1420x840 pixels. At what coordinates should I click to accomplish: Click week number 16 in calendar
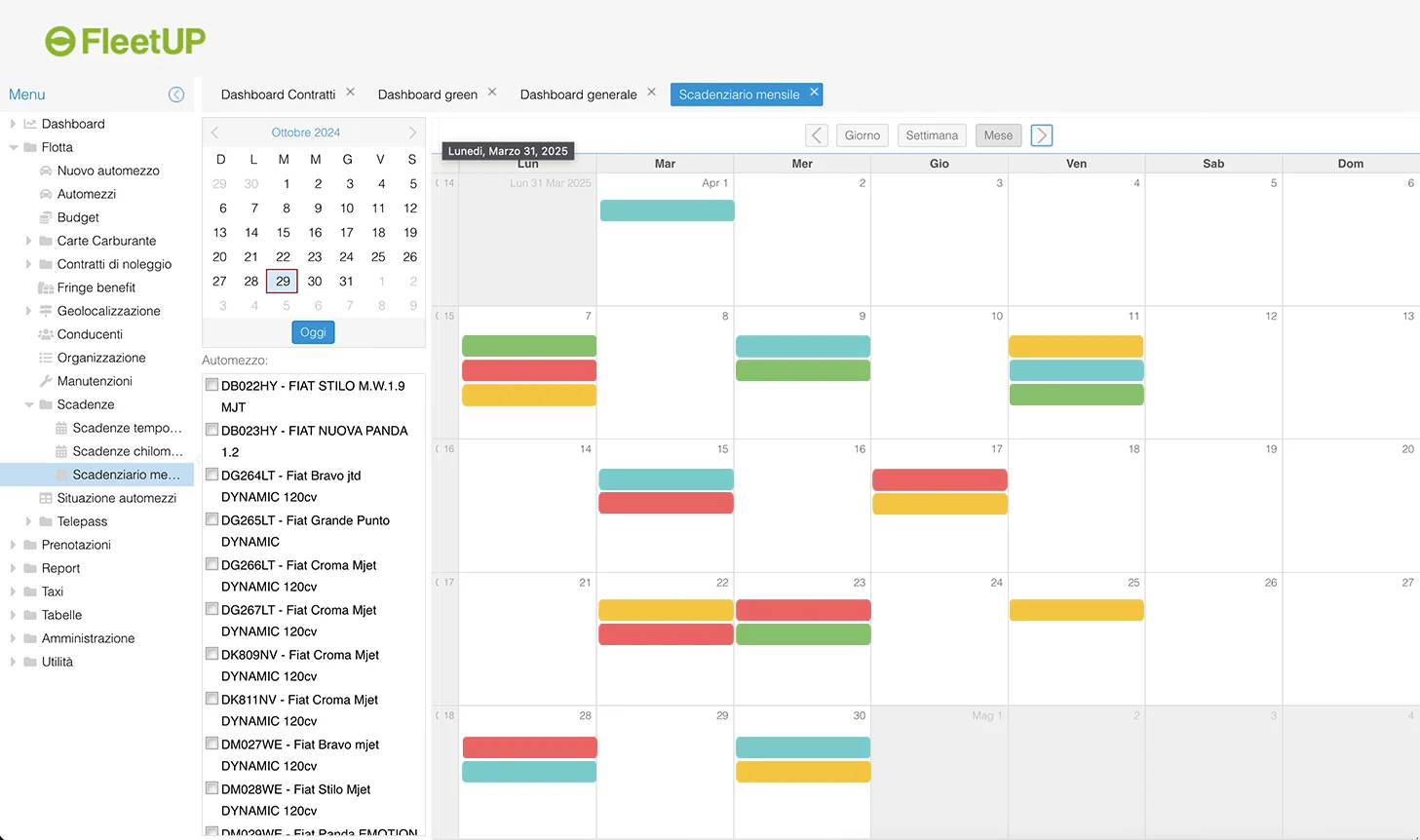click(x=448, y=449)
